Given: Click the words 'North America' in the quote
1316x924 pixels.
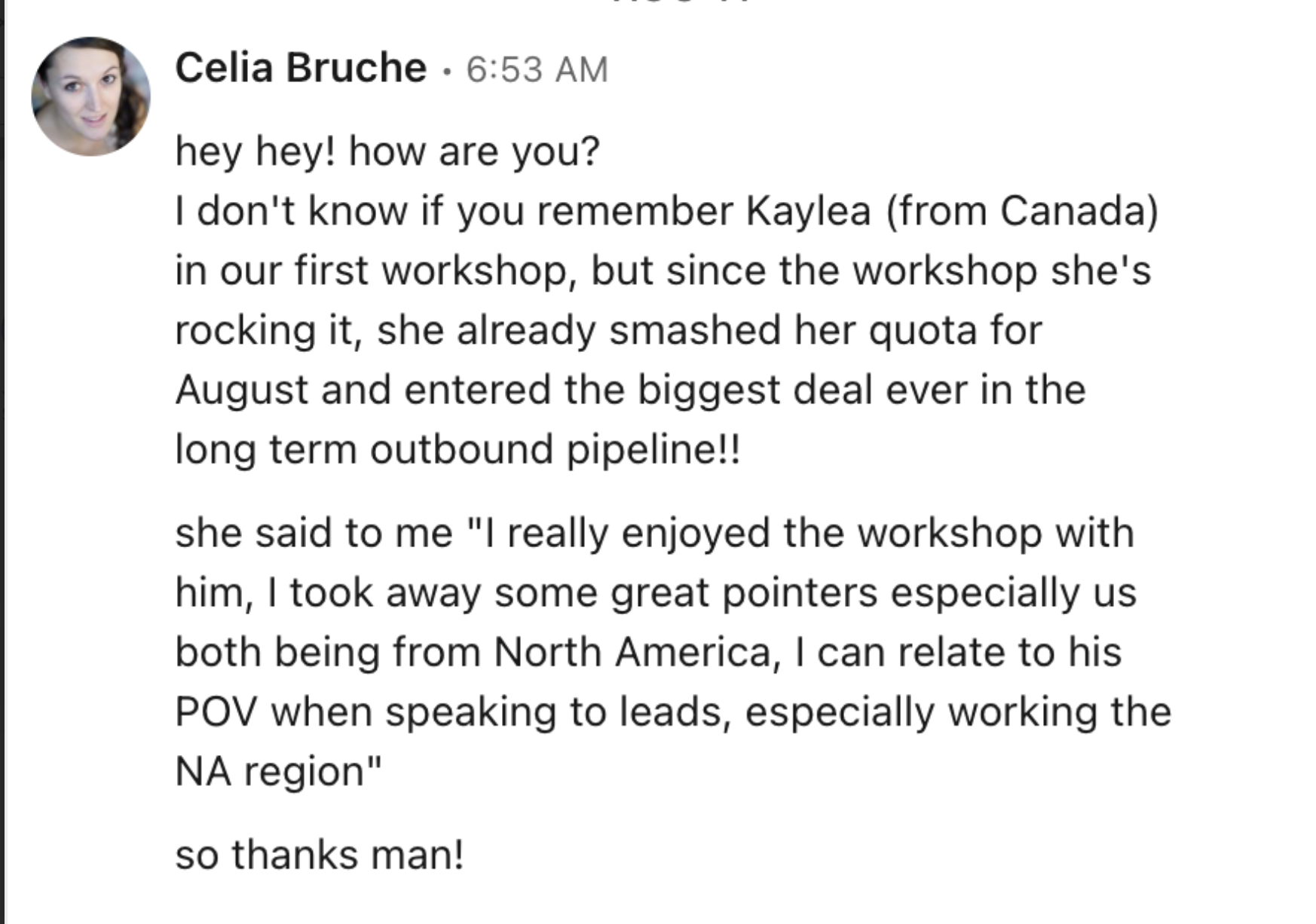Looking at the screenshot, I should tap(632, 652).
